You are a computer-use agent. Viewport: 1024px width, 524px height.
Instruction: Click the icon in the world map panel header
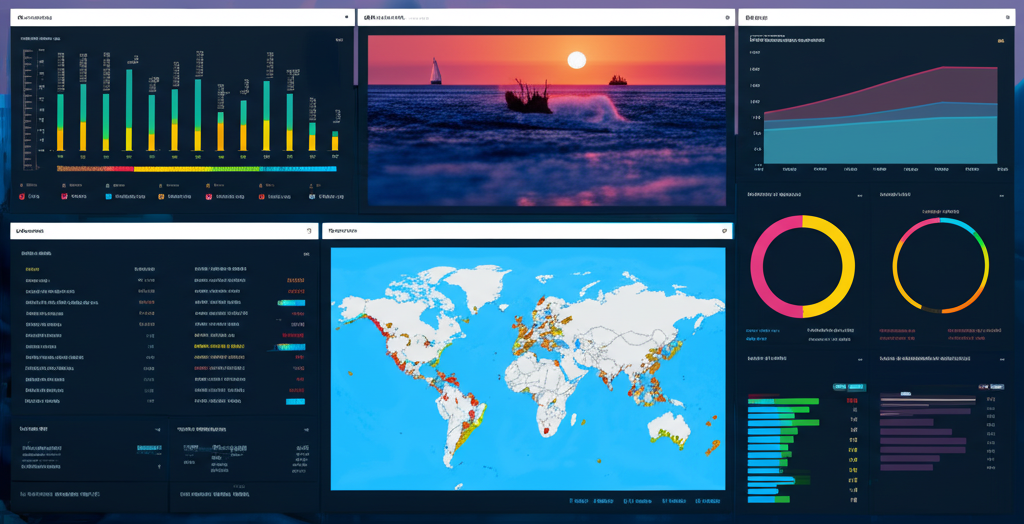pyautogui.click(x=723, y=230)
